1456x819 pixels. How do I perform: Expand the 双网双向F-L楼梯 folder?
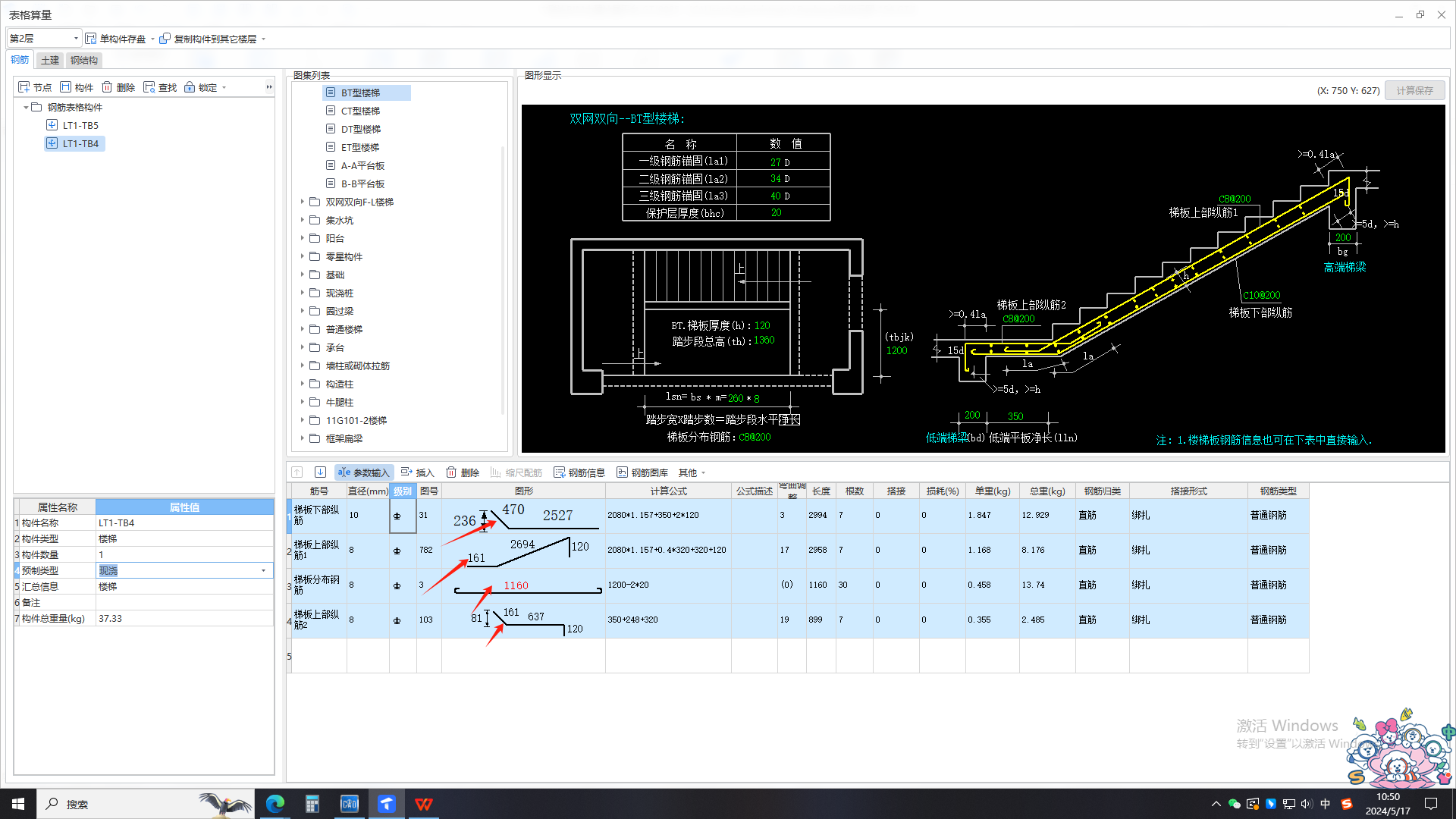[303, 202]
